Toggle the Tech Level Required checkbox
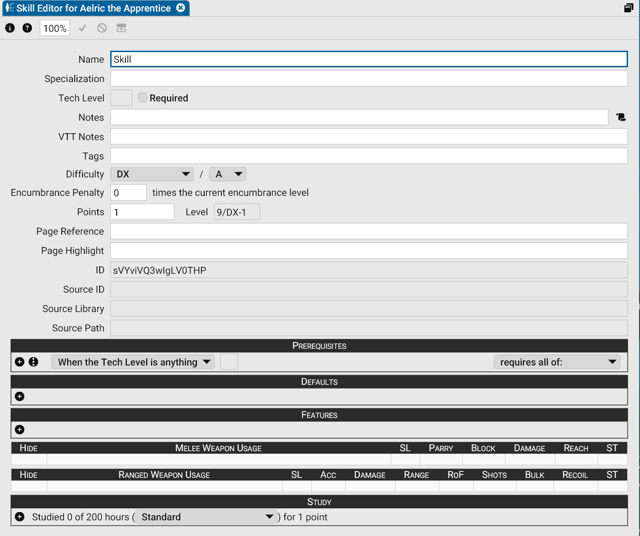 pos(142,98)
